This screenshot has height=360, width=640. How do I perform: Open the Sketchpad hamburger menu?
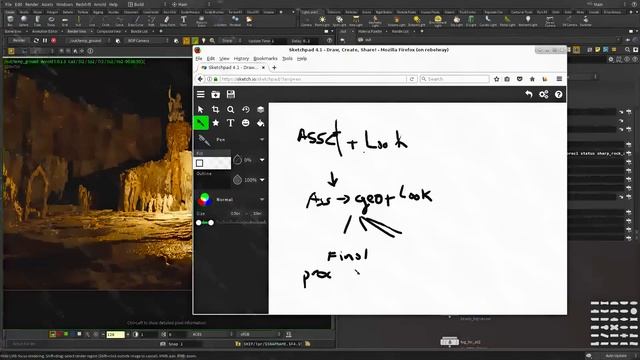[200, 94]
